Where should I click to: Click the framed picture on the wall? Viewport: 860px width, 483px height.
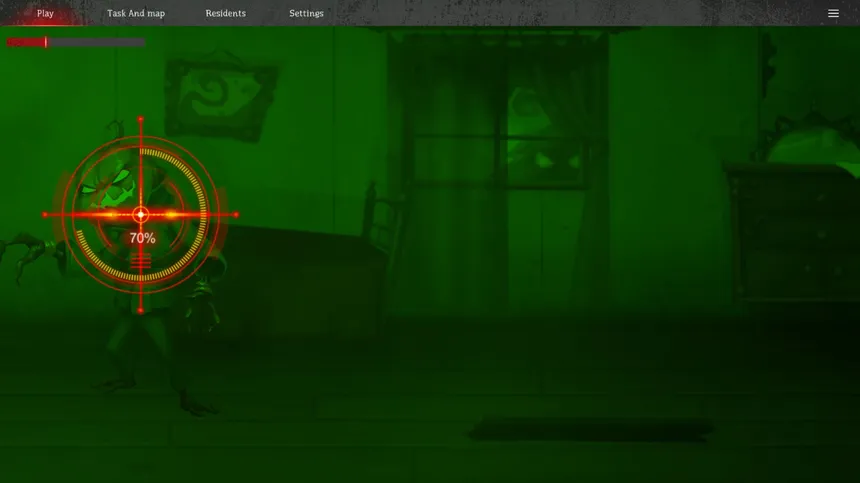pyautogui.click(x=220, y=98)
